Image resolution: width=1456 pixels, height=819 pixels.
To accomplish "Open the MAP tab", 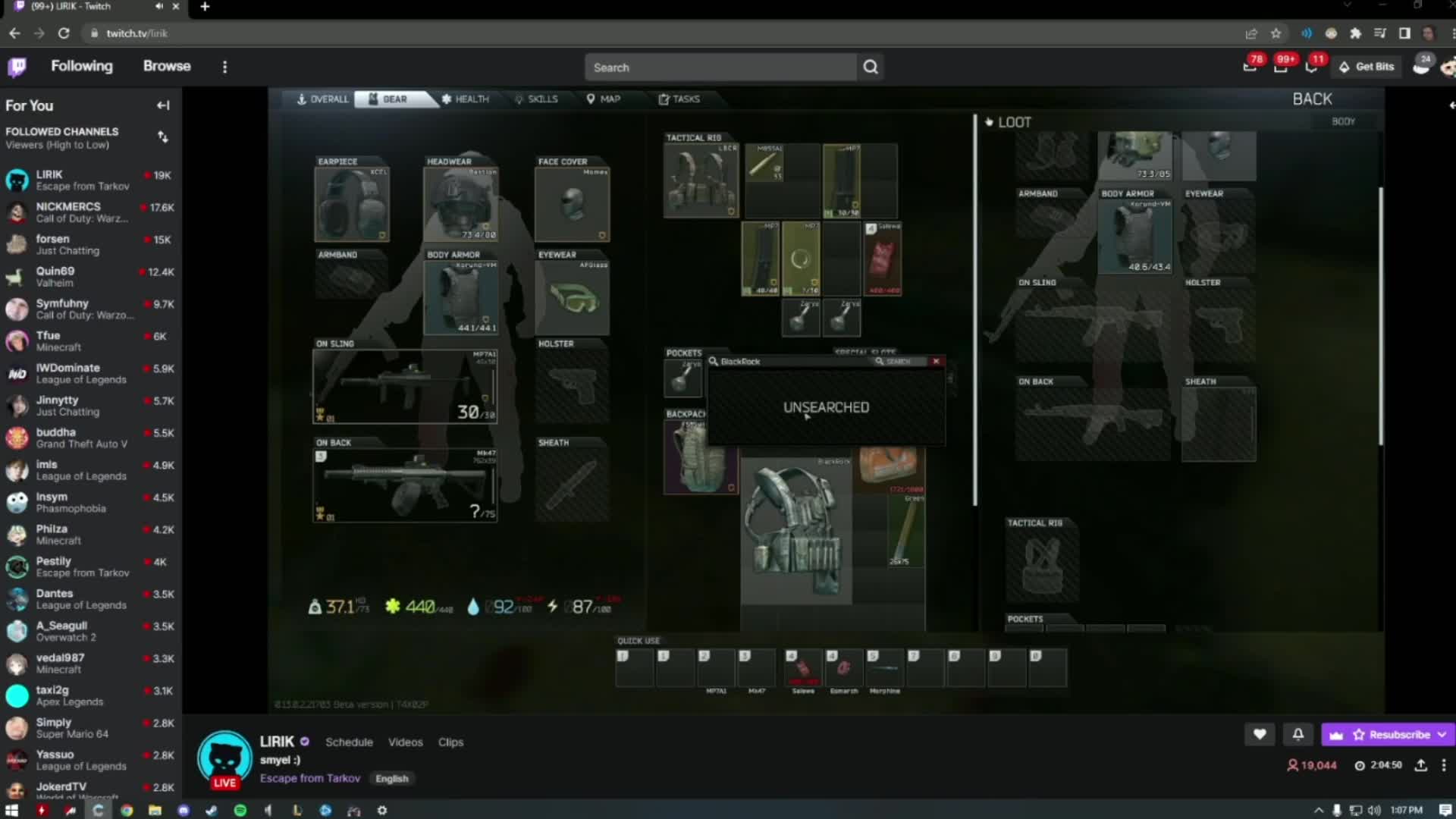I will (607, 99).
